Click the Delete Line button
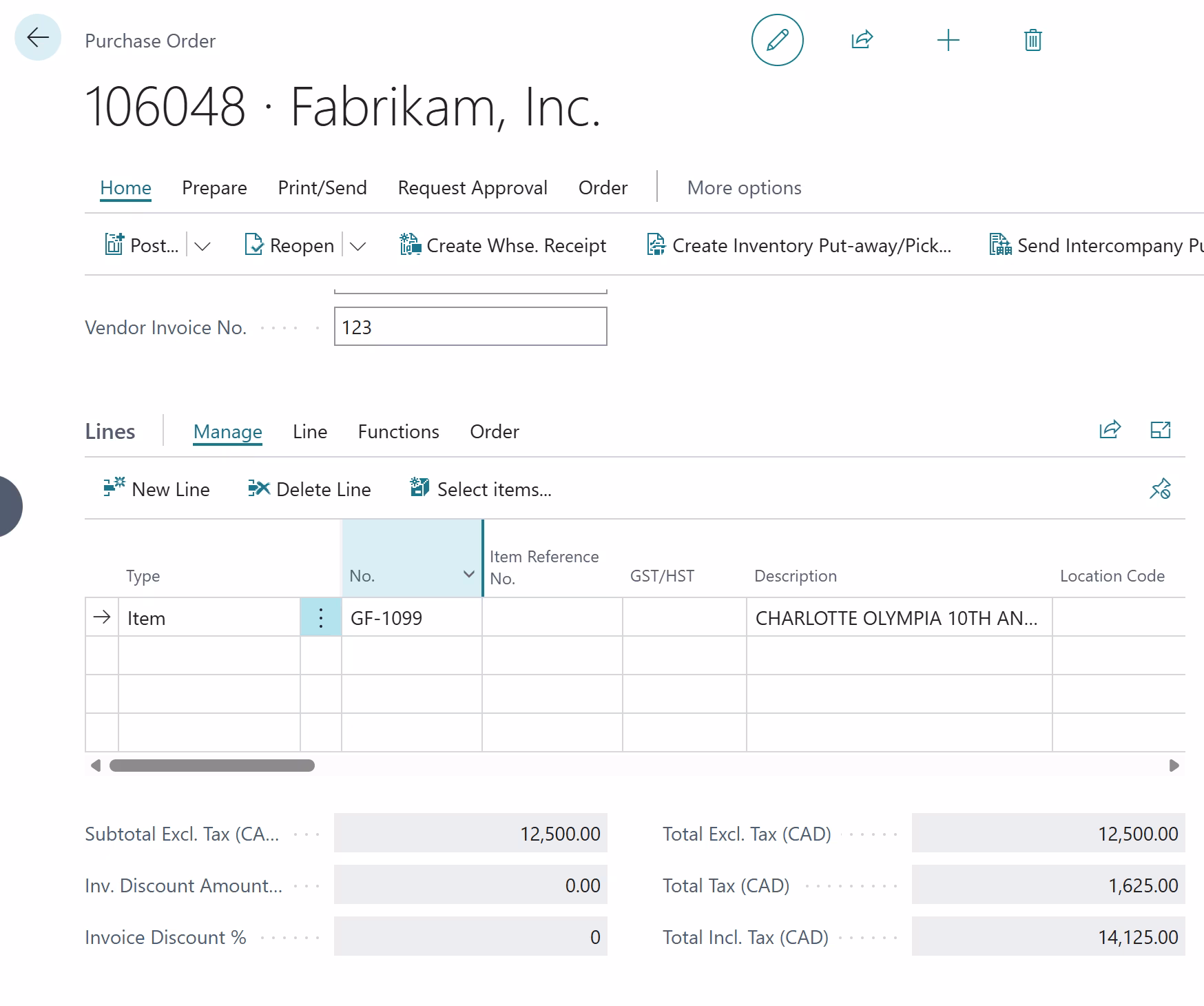 click(309, 489)
